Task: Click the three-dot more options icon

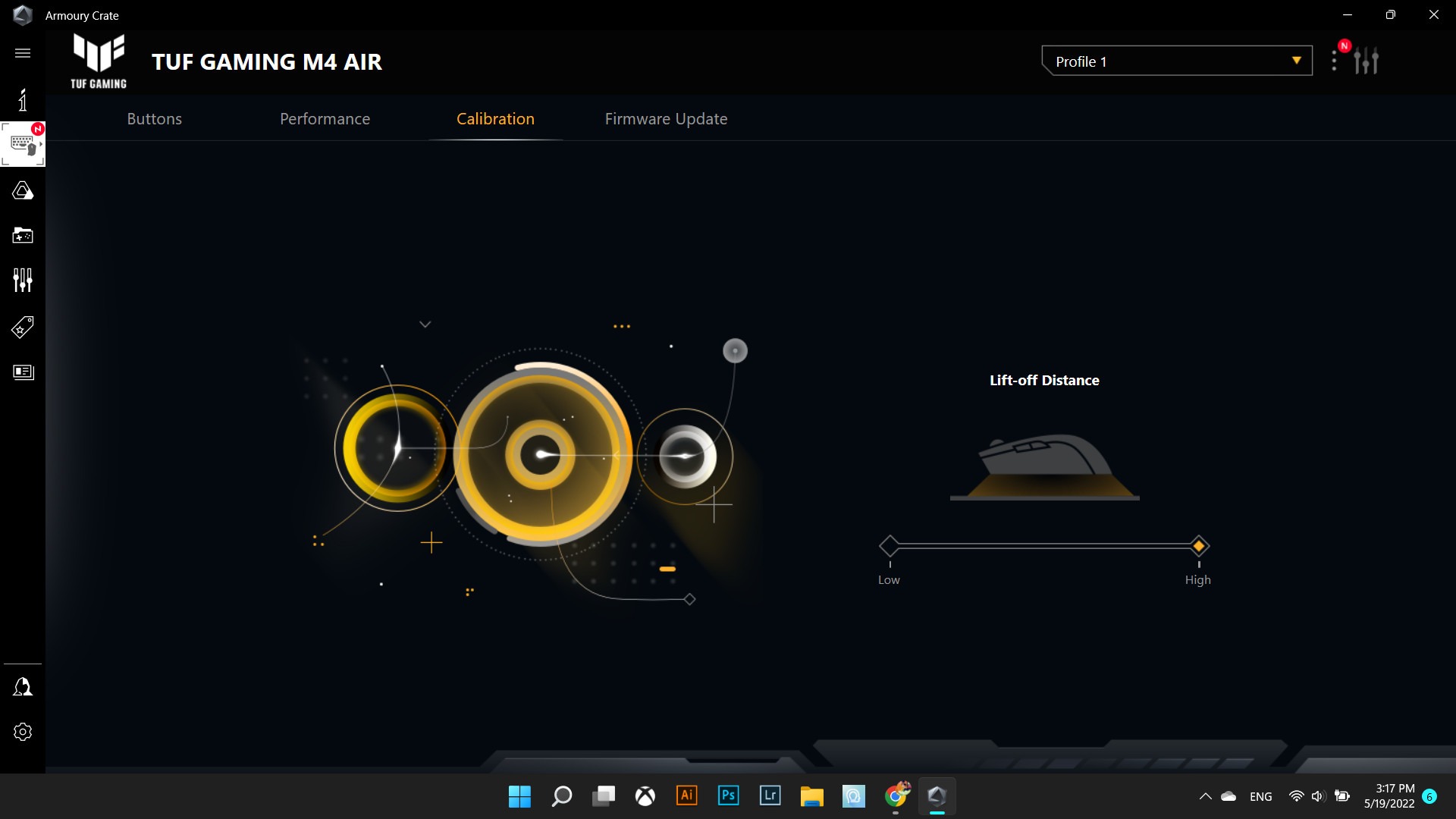Action: point(1334,61)
